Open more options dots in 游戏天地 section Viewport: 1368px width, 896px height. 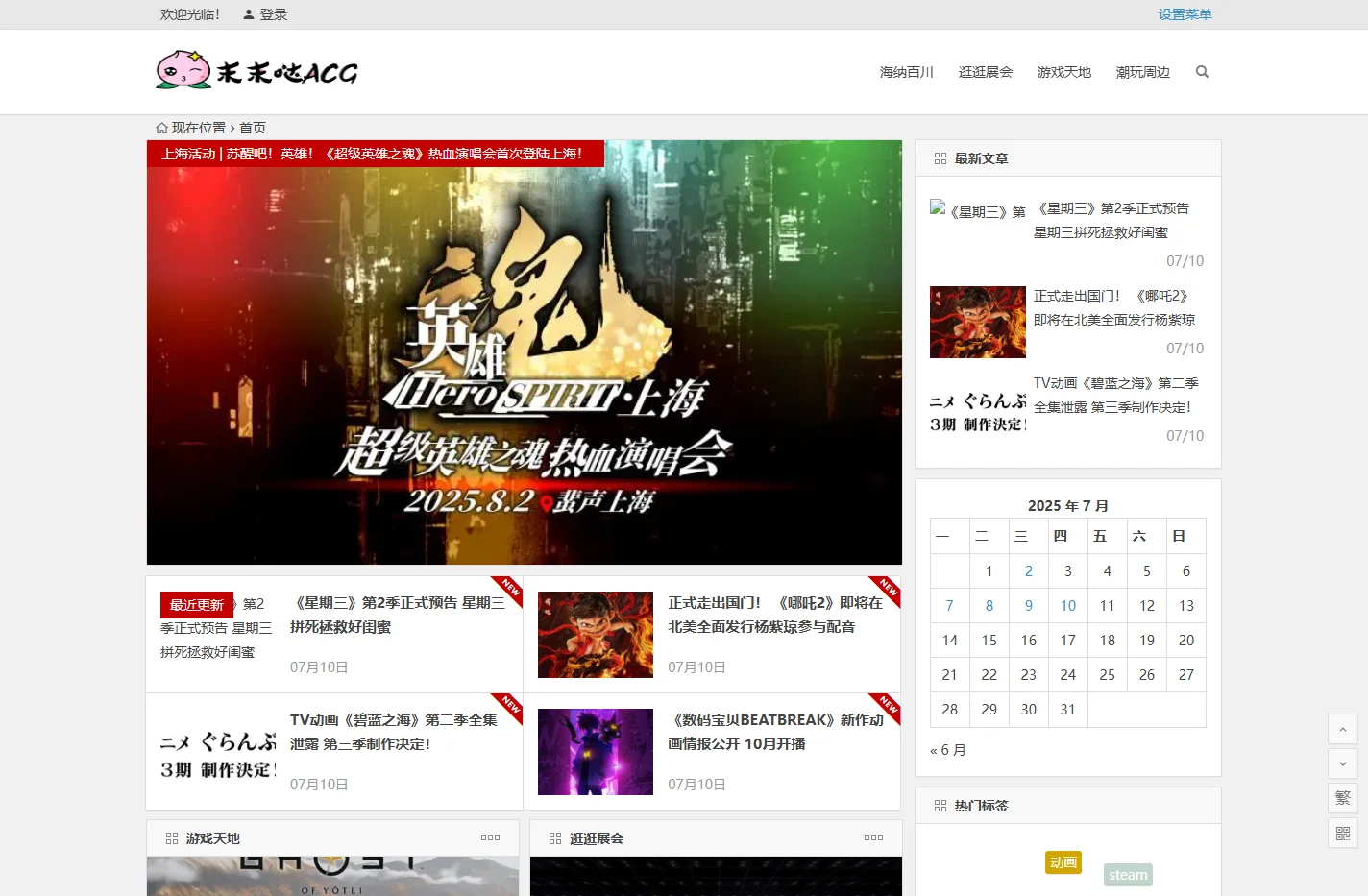(x=491, y=838)
